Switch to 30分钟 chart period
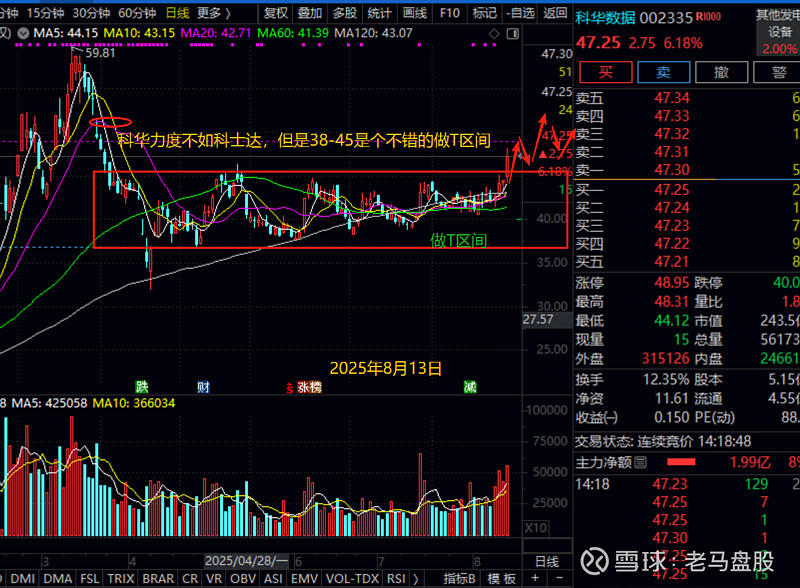The image size is (800, 588). (91, 13)
